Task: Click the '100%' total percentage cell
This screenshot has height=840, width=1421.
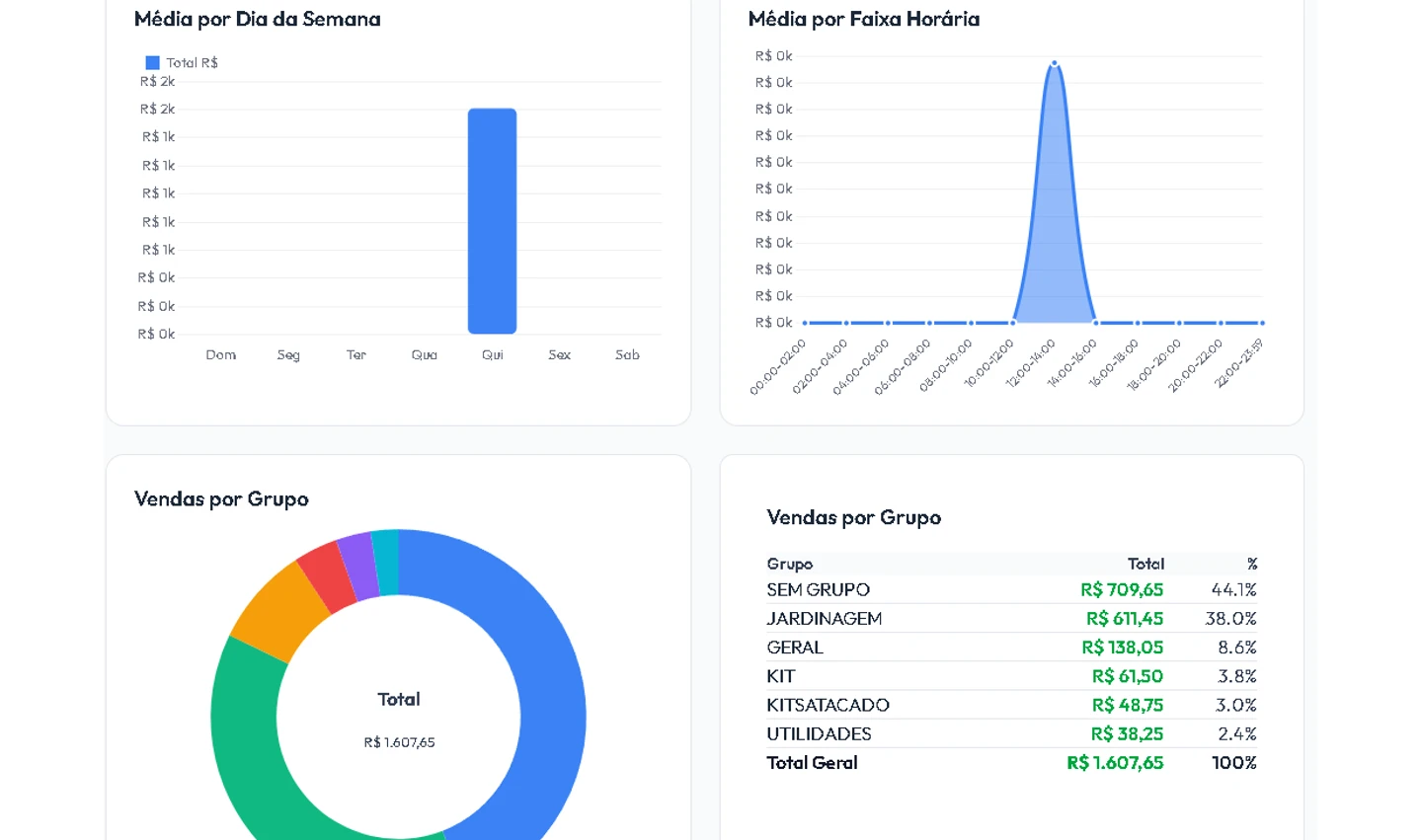Action: 1234,763
